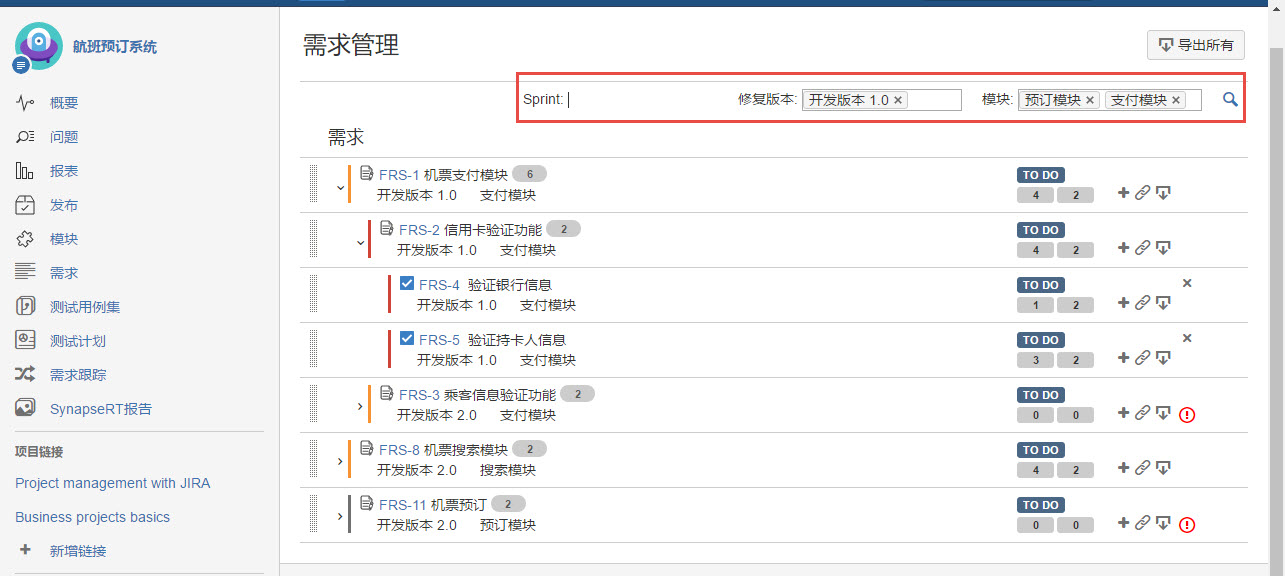Screen dimensions: 1285x576
Task: Click the add (+) icon on FRS-1 row
Action: 1123,193
